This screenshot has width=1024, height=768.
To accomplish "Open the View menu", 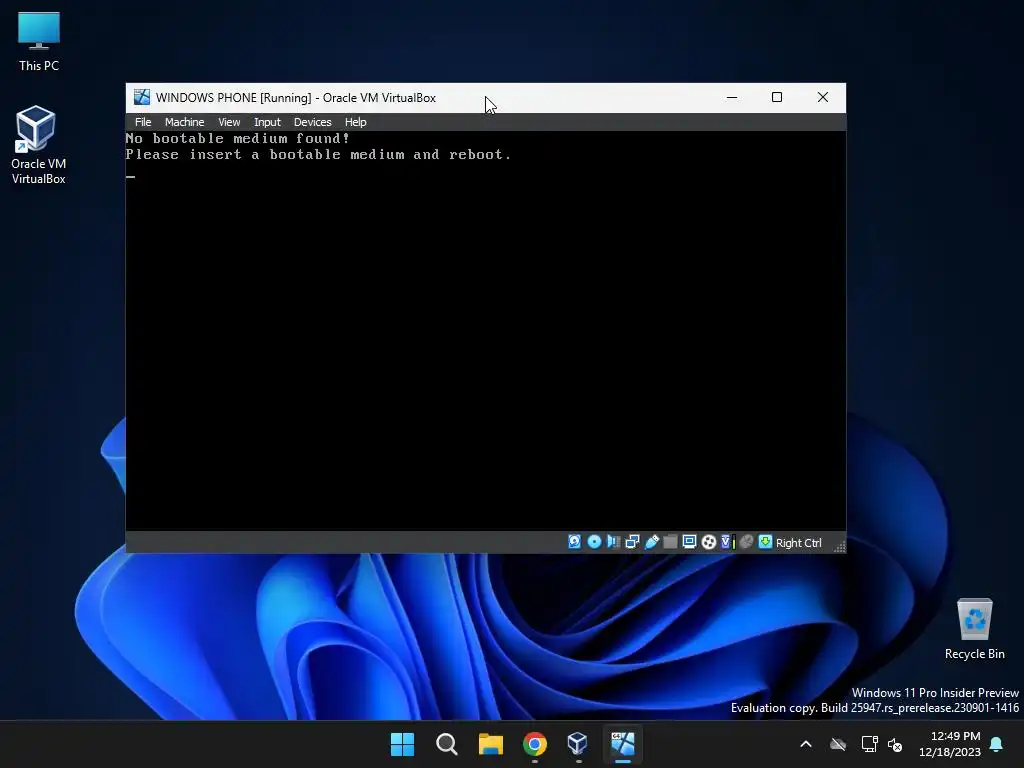I will pyautogui.click(x=229, y=122).
